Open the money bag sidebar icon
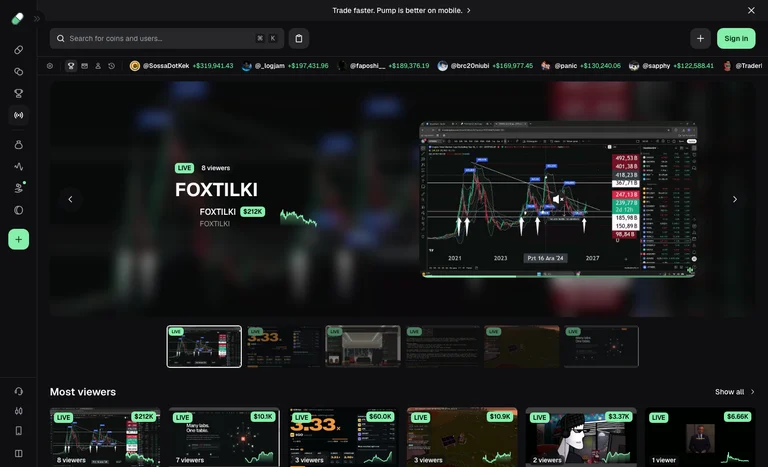Viewport: 768px width, 467px height. [x=19, y=145]
